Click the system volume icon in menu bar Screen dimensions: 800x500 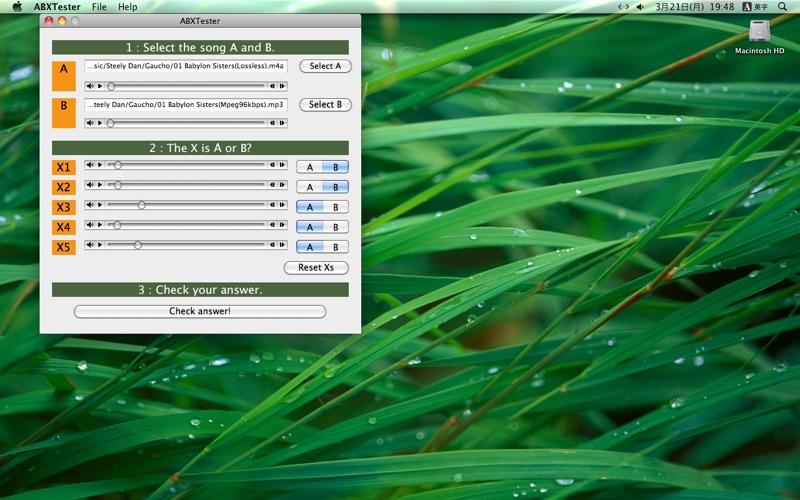[x=640, y=7]
